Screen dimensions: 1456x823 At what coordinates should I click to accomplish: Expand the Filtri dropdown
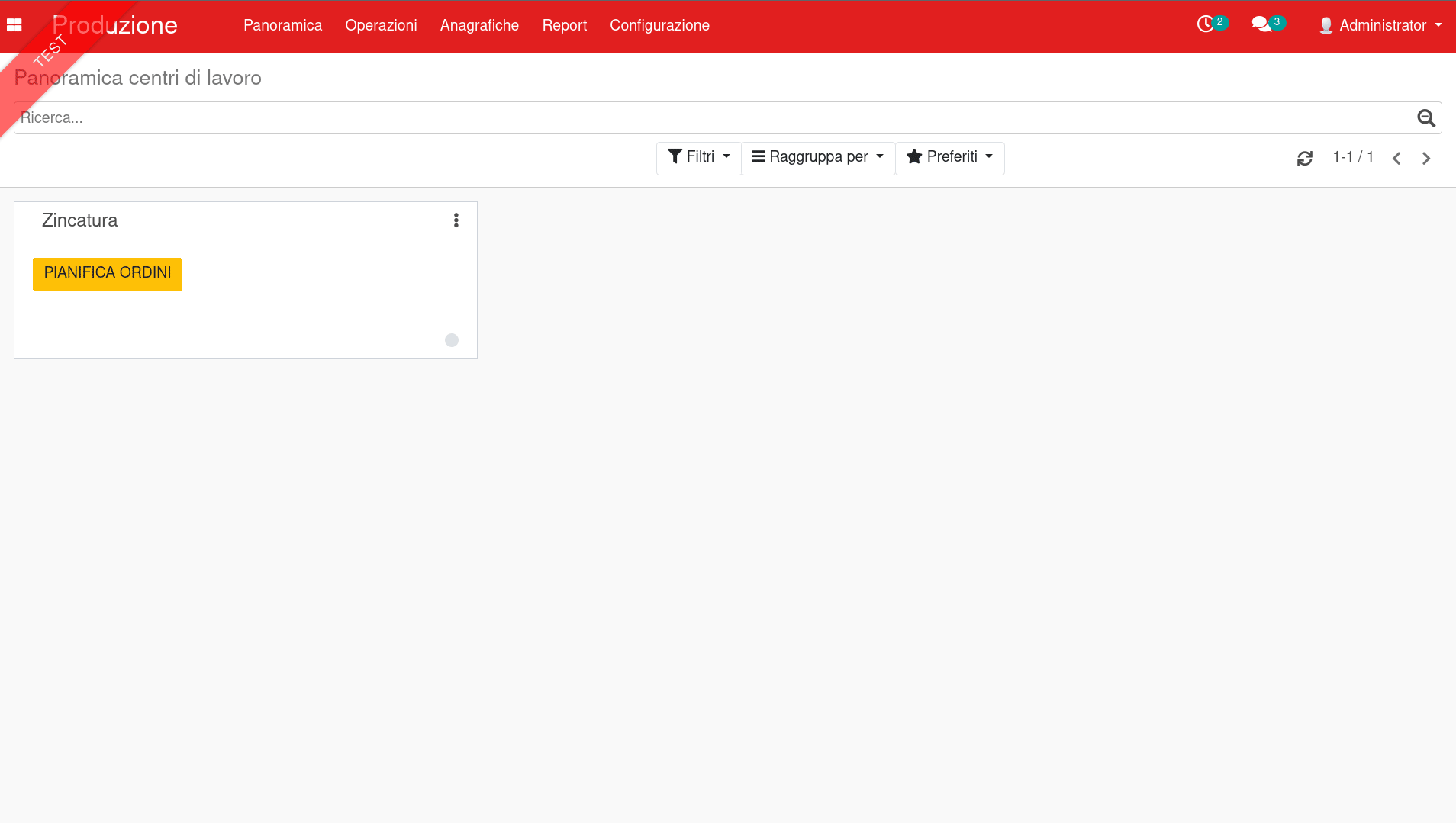[x=698, y=157]
